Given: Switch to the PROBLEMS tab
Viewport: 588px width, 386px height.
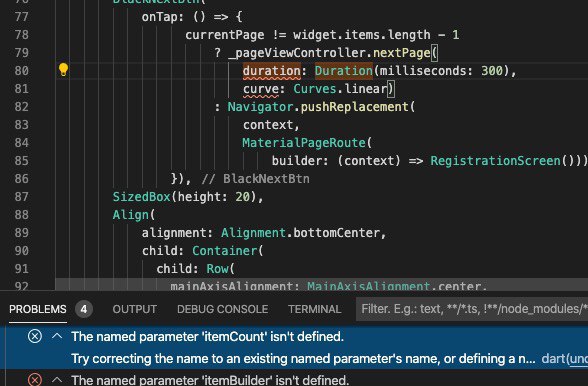Looking at the screenshot, I should [x=38, y=309].
